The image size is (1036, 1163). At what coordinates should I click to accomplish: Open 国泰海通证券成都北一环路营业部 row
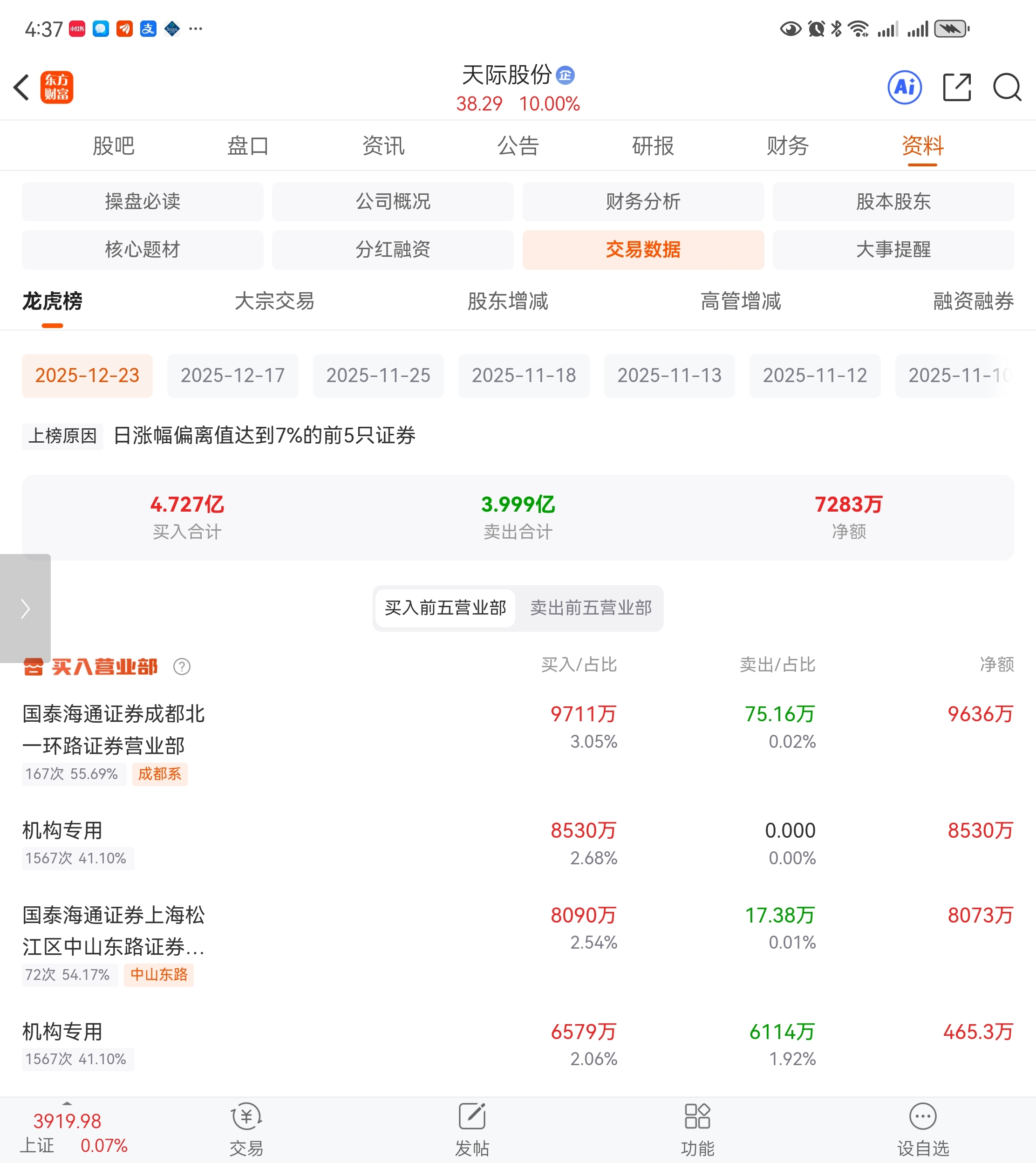coord(114,730)
